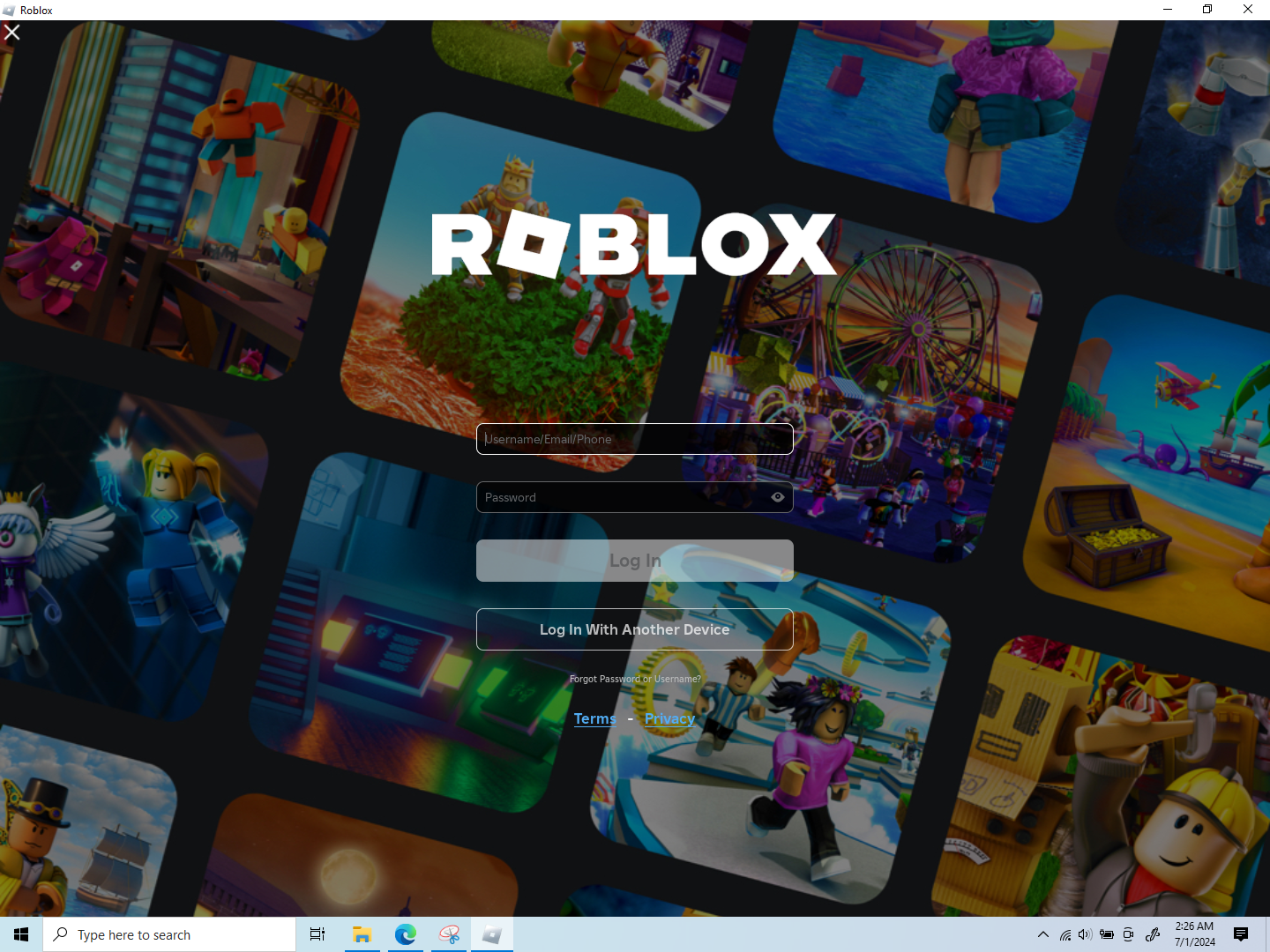
Task: Open the volume speaker tray icon
Action: pos(1086,934)
